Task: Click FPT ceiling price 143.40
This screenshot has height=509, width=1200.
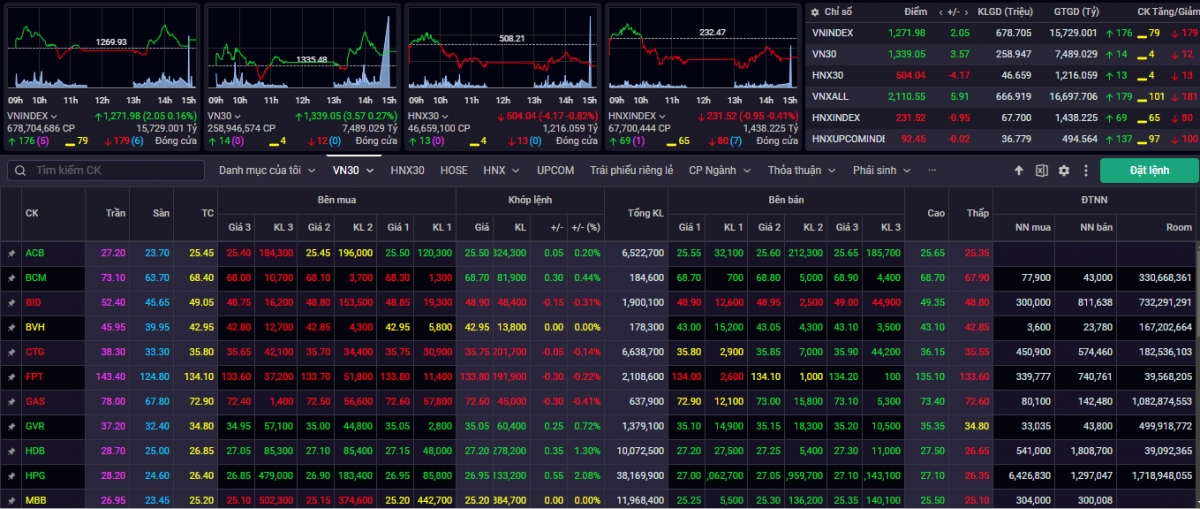Action: pyautogui.click(x=111, y=376)
